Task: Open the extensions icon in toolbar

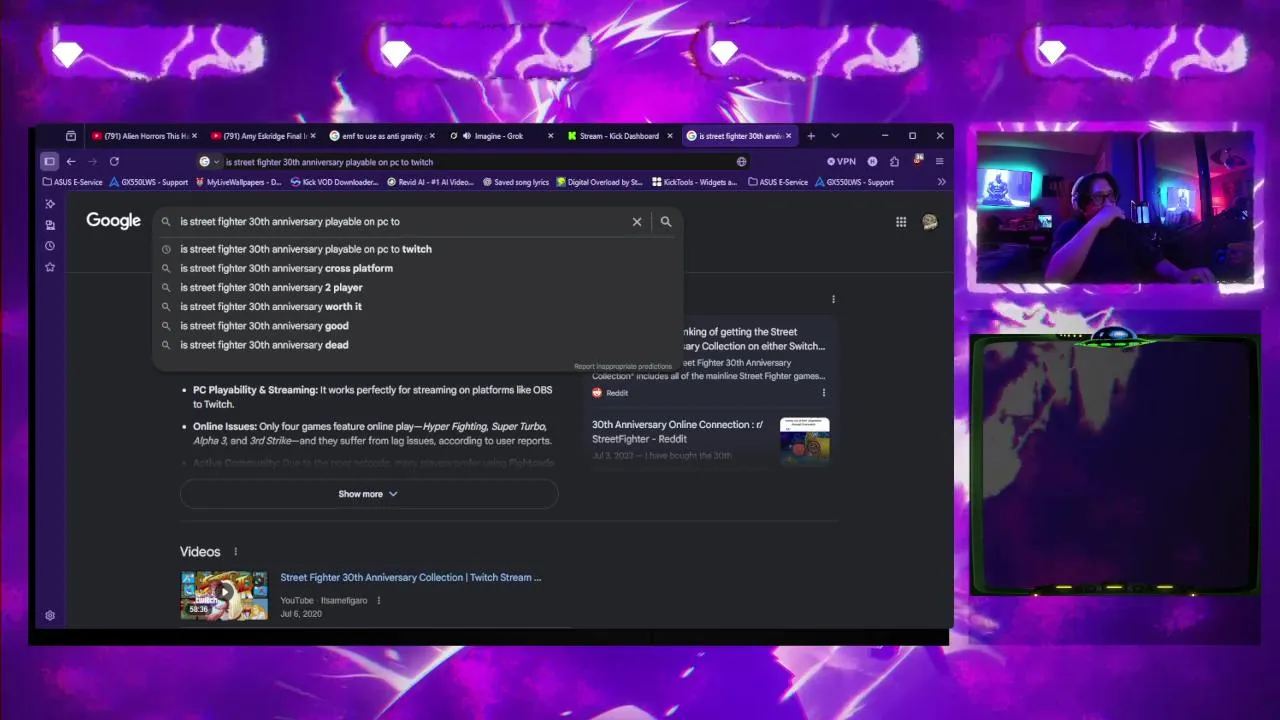Action: [894, 161]
